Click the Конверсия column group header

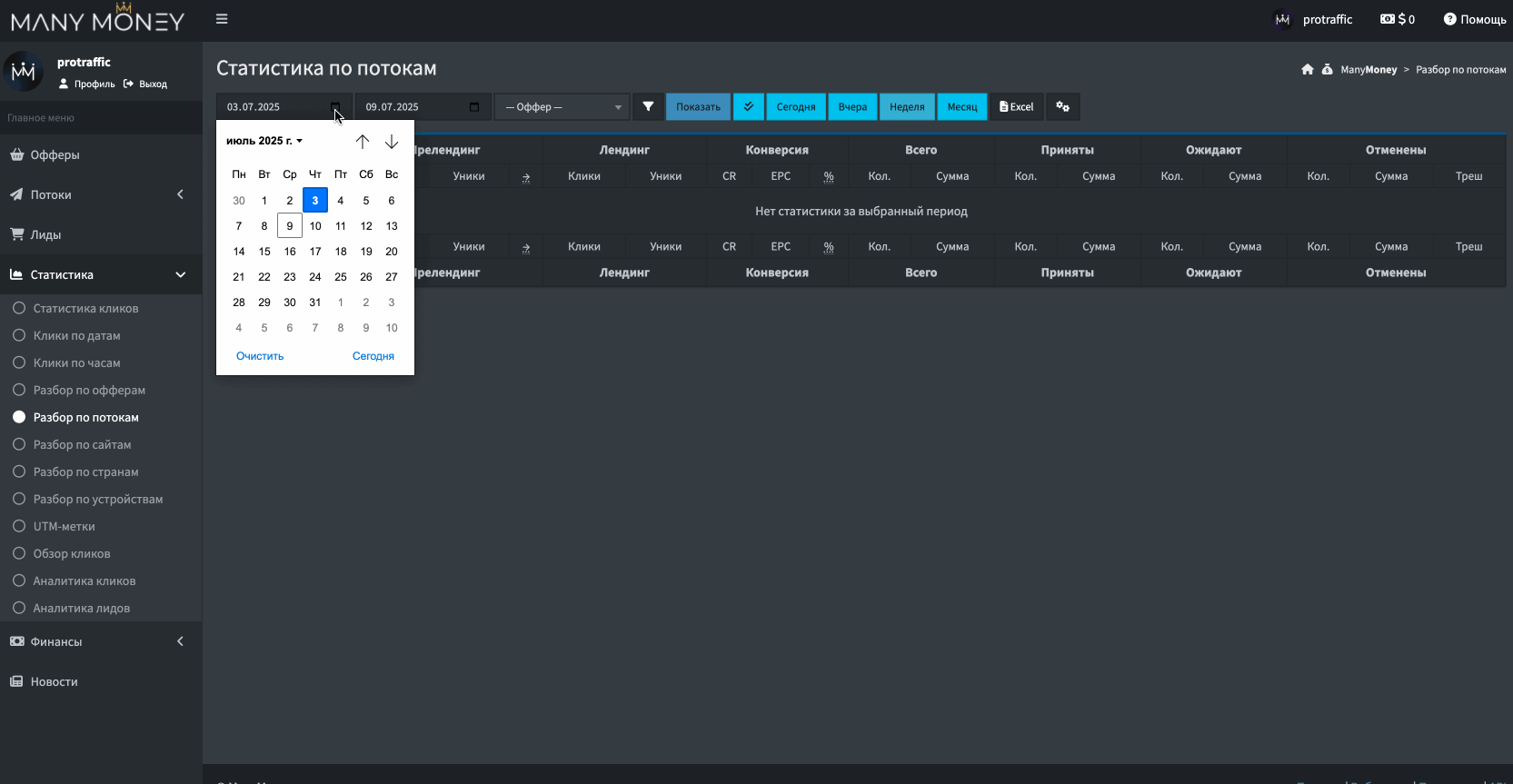click(x=777, y=150)
